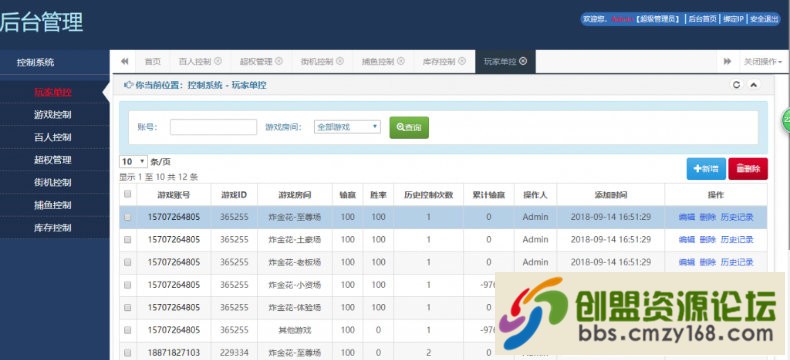This screenshot has height=360, width=790.
Task: Close the 玩家单控 tab with its x icon
Action: [x=523, y=61]
